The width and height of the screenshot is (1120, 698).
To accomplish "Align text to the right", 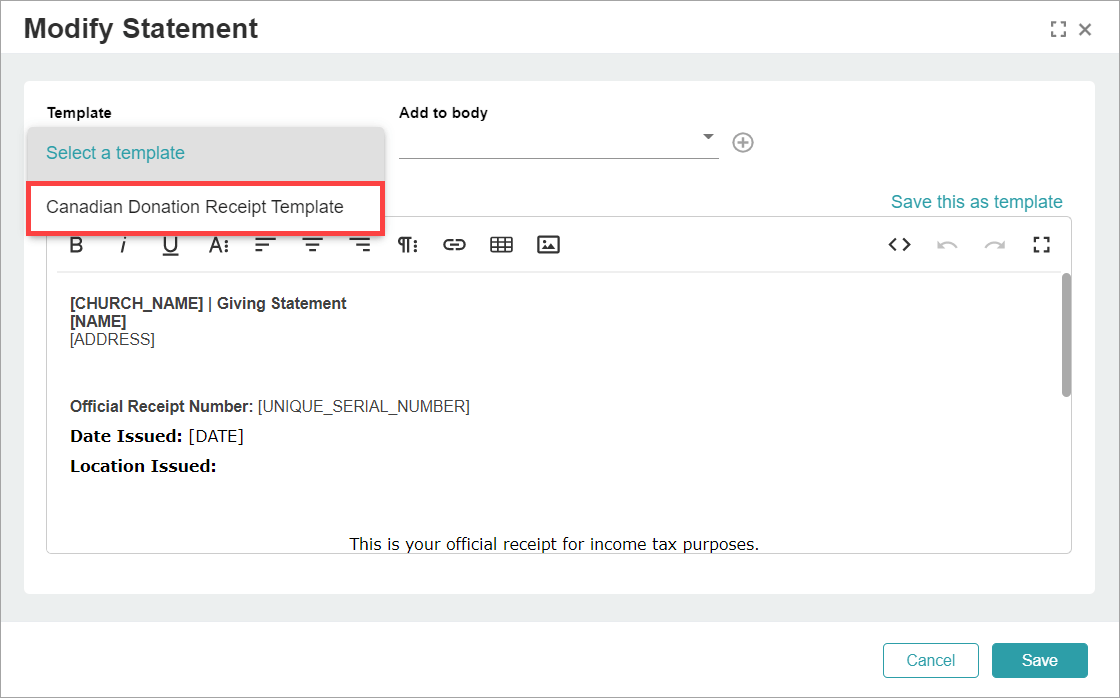I will click(x=359, y=245).
